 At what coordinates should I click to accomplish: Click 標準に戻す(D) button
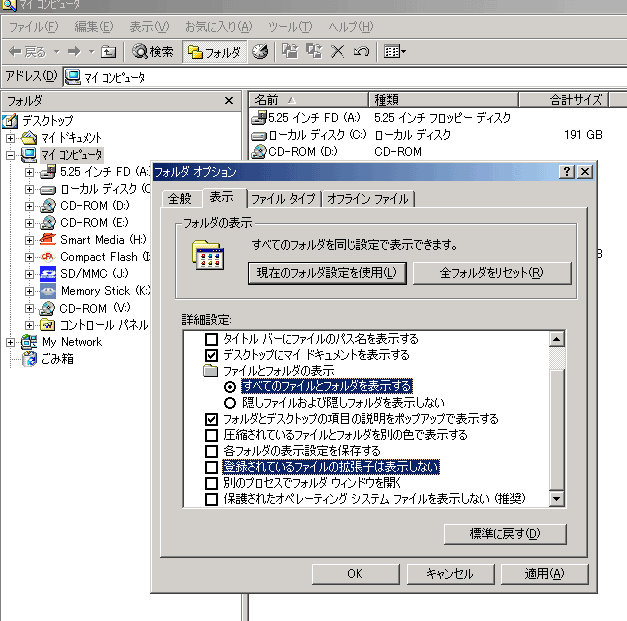[x=505, y=534]
